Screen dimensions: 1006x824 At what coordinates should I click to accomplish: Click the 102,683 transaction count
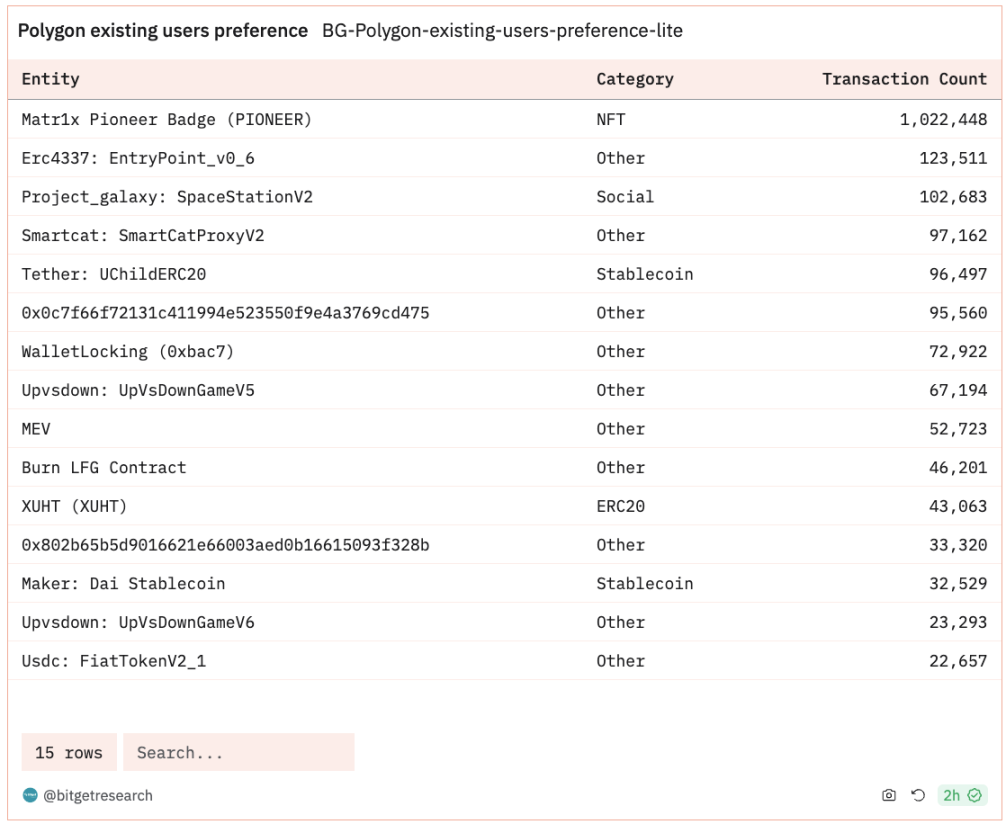[x=953, y=196]
